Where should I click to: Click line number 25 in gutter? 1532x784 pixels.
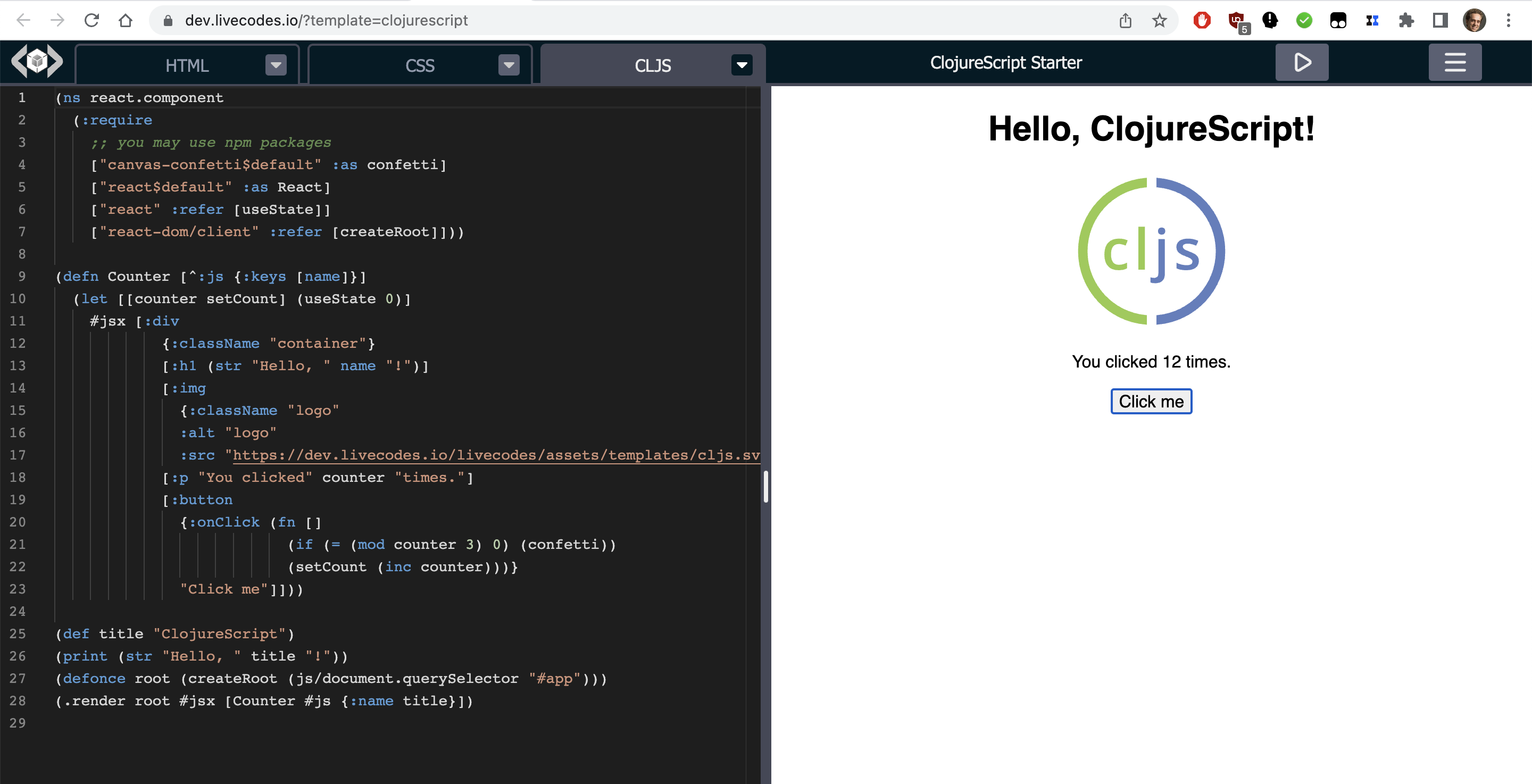[18, 633]
